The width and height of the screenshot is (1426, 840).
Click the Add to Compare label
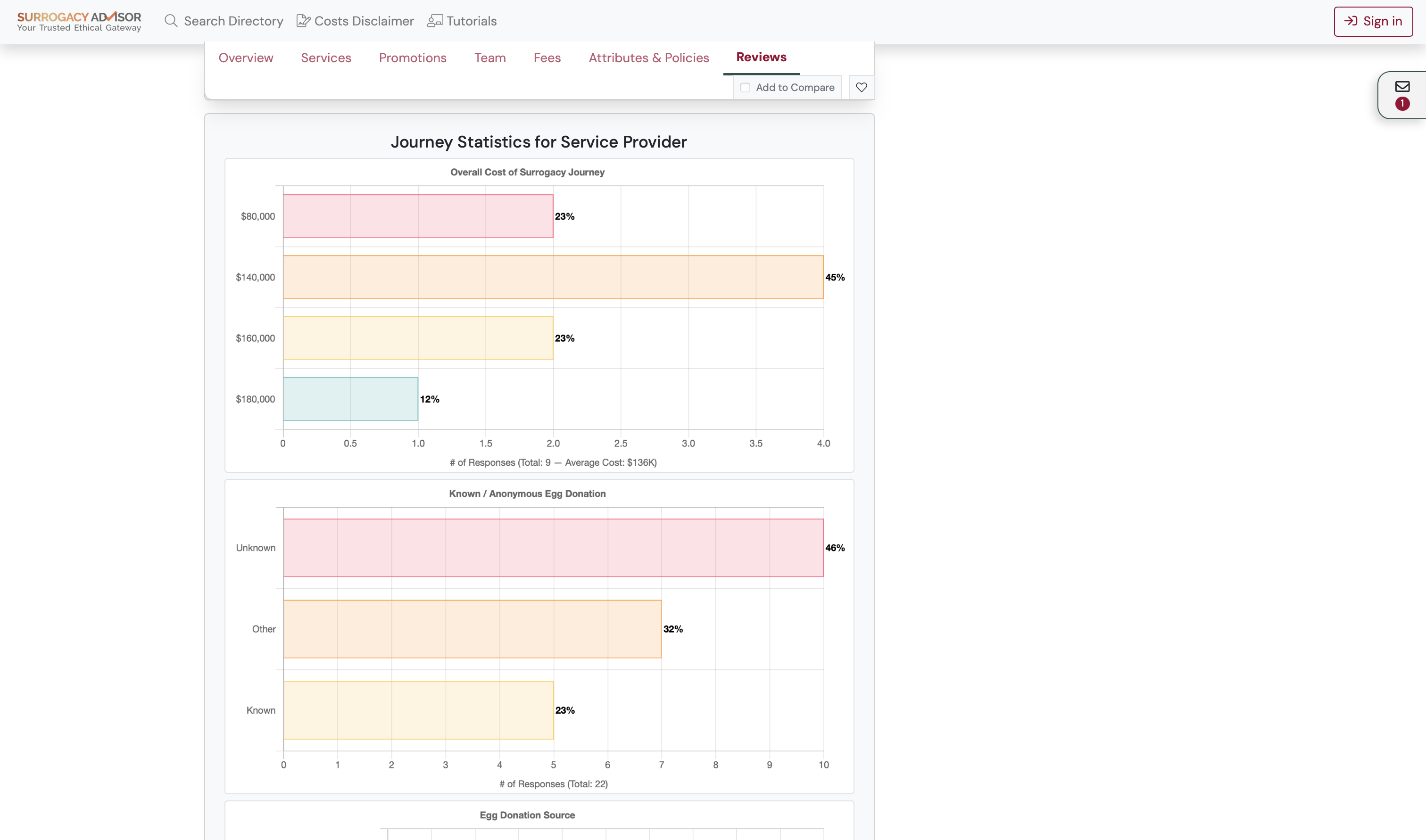795,88
